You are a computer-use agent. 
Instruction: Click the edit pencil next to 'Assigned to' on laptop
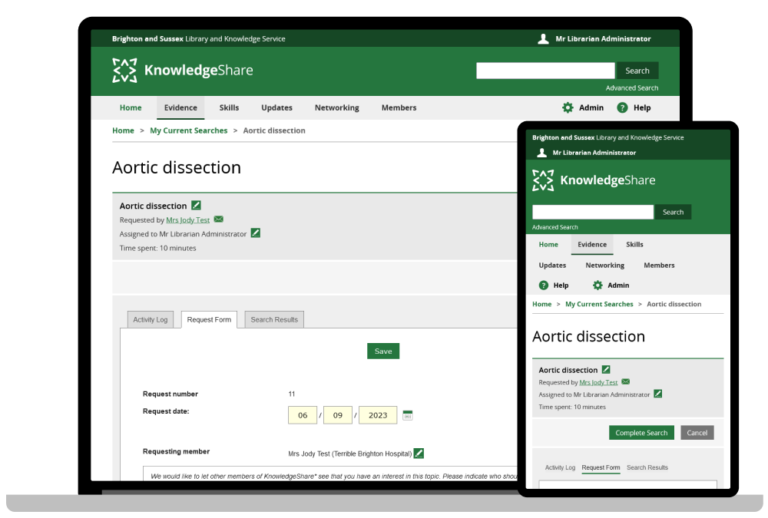click(255, 233)
